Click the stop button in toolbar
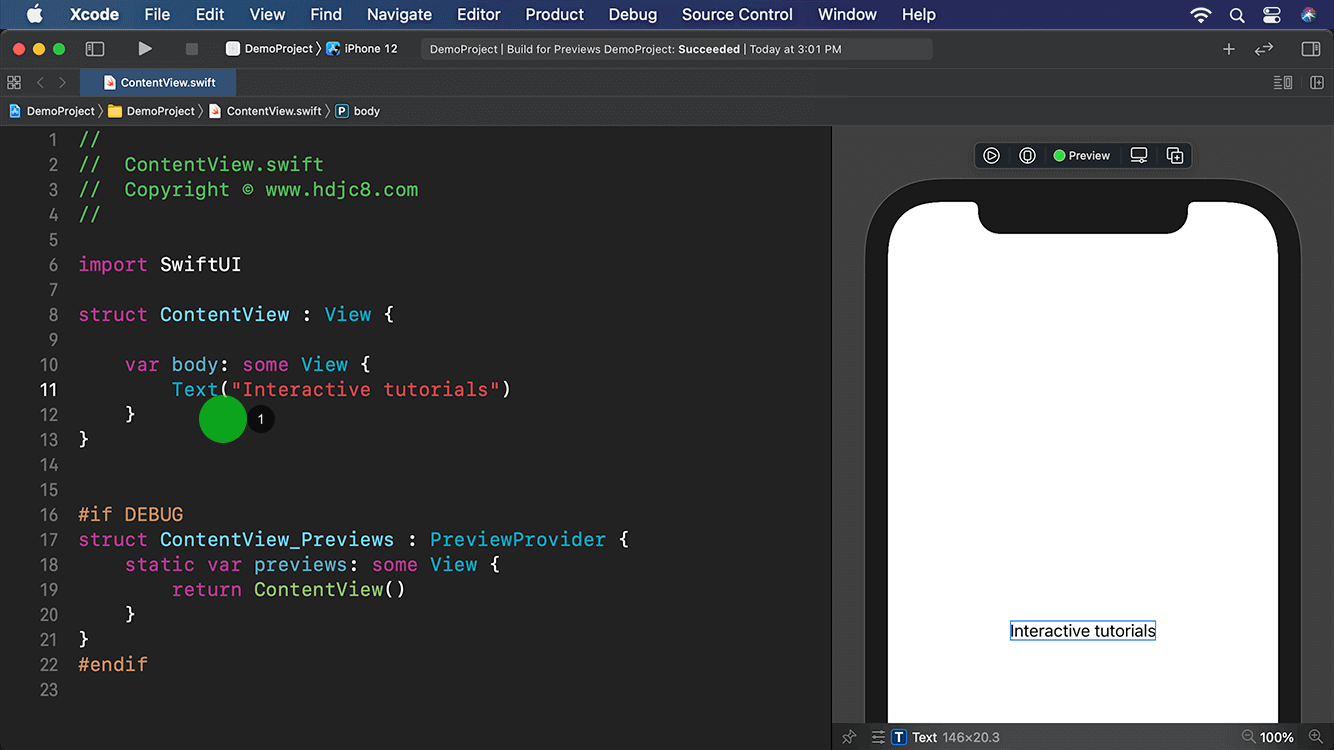This screenshot has width=1334, height=750. click(192, 49)
